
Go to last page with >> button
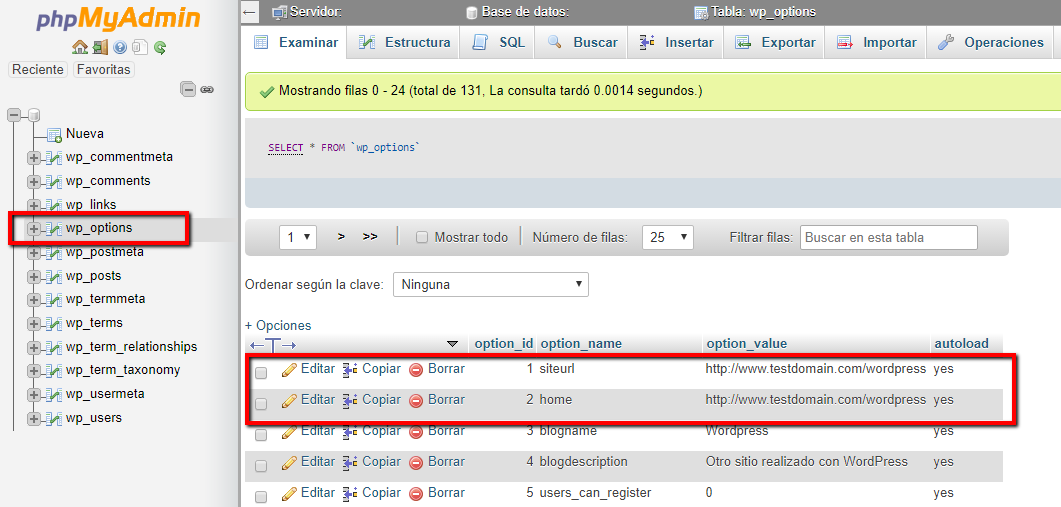click(369, 237)
